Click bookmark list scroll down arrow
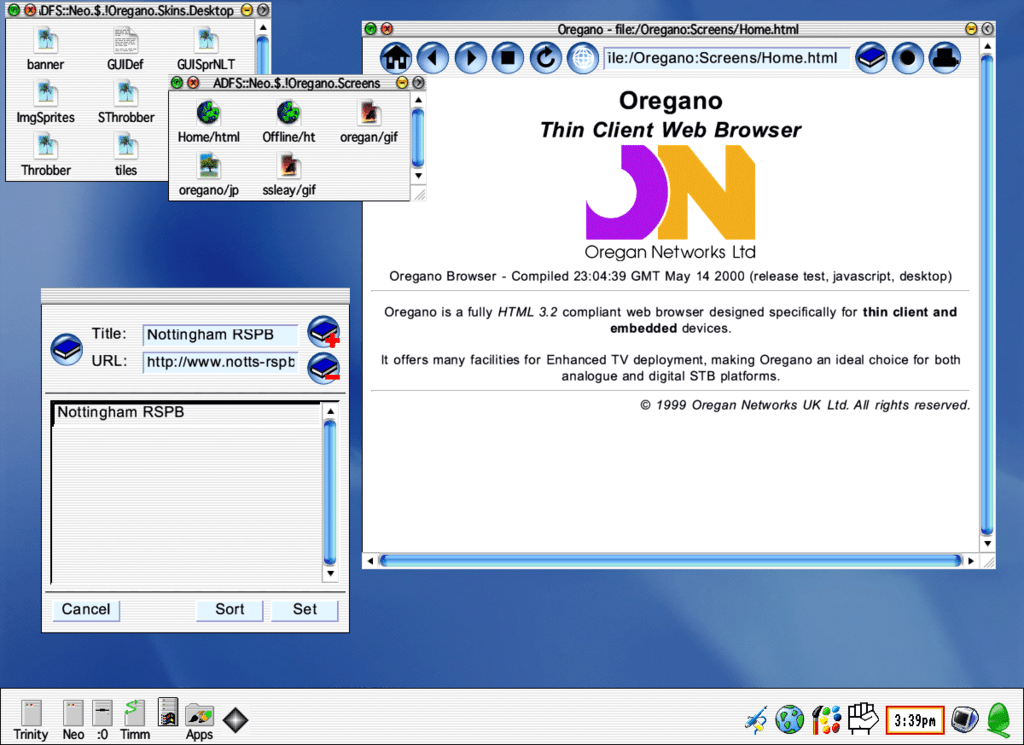 [x=330, y=573]
